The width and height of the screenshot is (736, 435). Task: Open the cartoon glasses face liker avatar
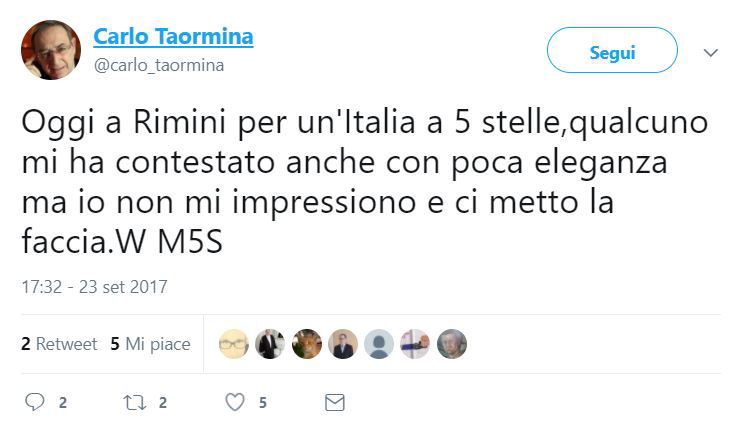(234, 344)
